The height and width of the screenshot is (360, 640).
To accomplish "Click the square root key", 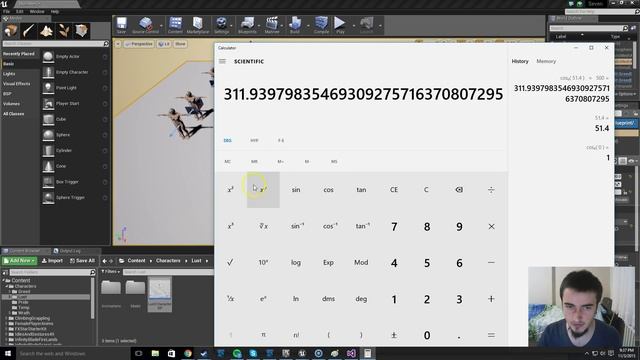I will (x=230, y=262).
